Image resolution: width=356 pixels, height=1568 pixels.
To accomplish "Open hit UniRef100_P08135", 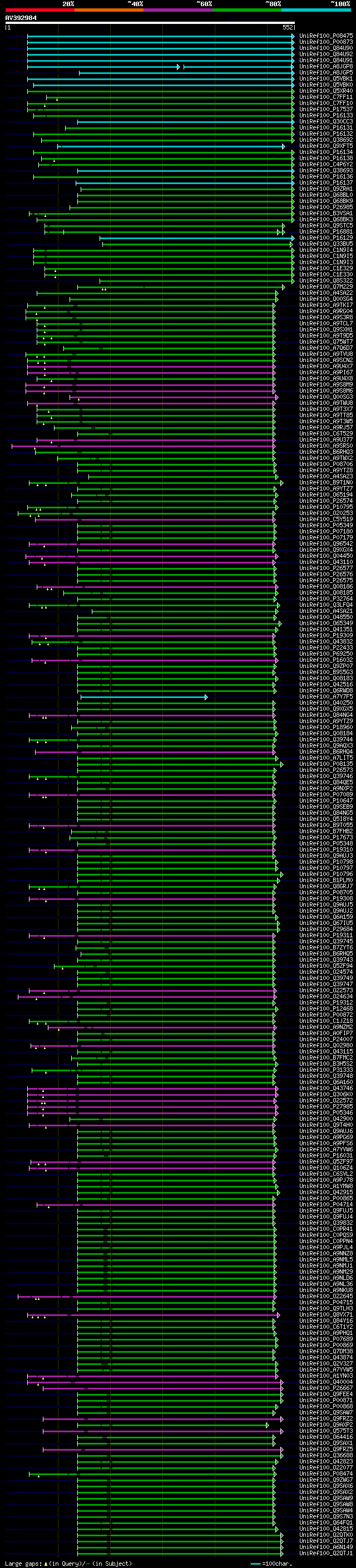I will pos(326,764).
